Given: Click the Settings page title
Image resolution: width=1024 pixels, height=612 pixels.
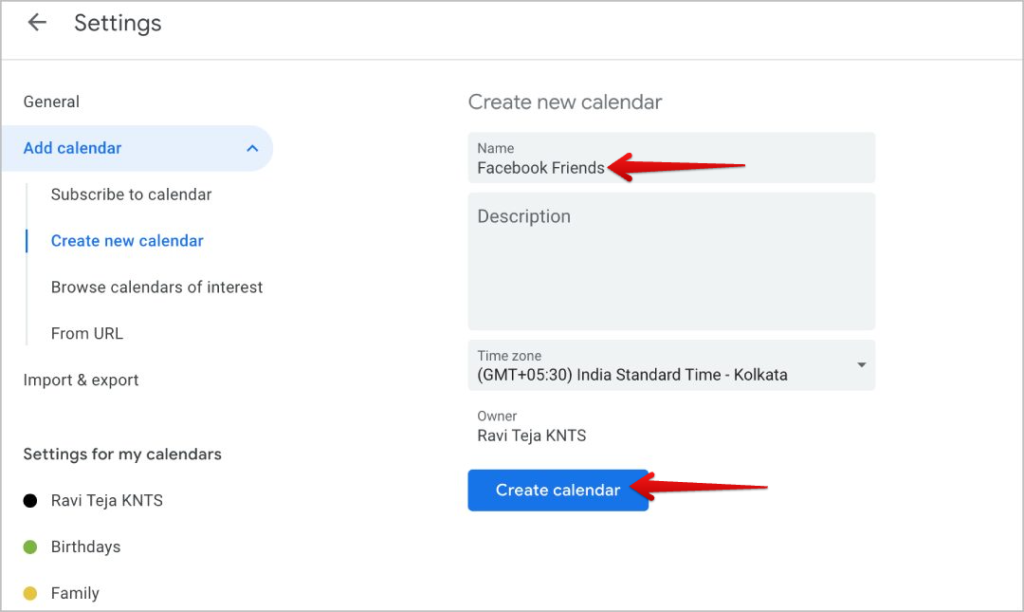Looking at the screenshot, I should [118, 23].
